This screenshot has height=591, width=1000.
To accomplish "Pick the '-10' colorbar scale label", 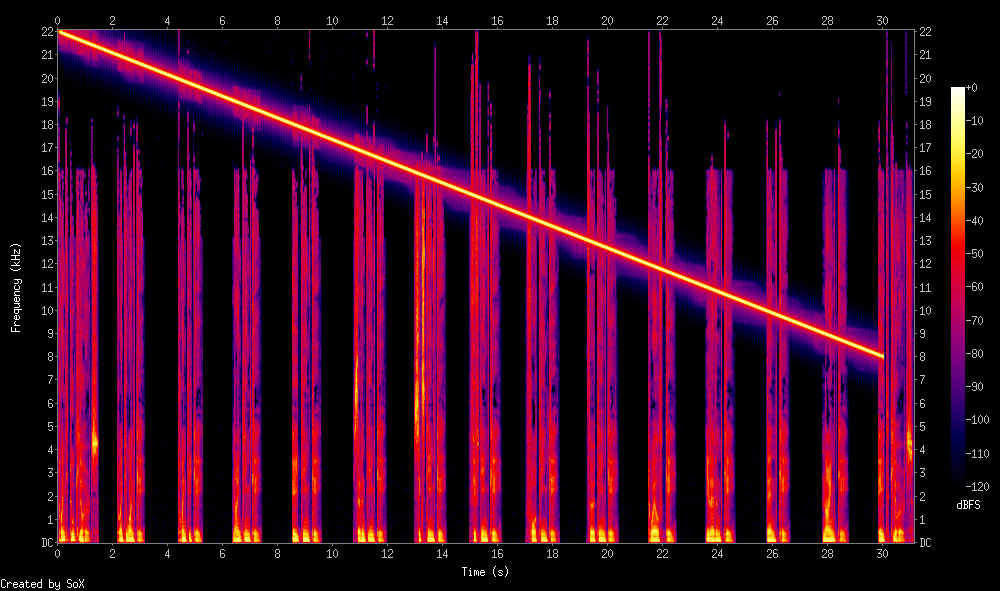I will 974,121.
